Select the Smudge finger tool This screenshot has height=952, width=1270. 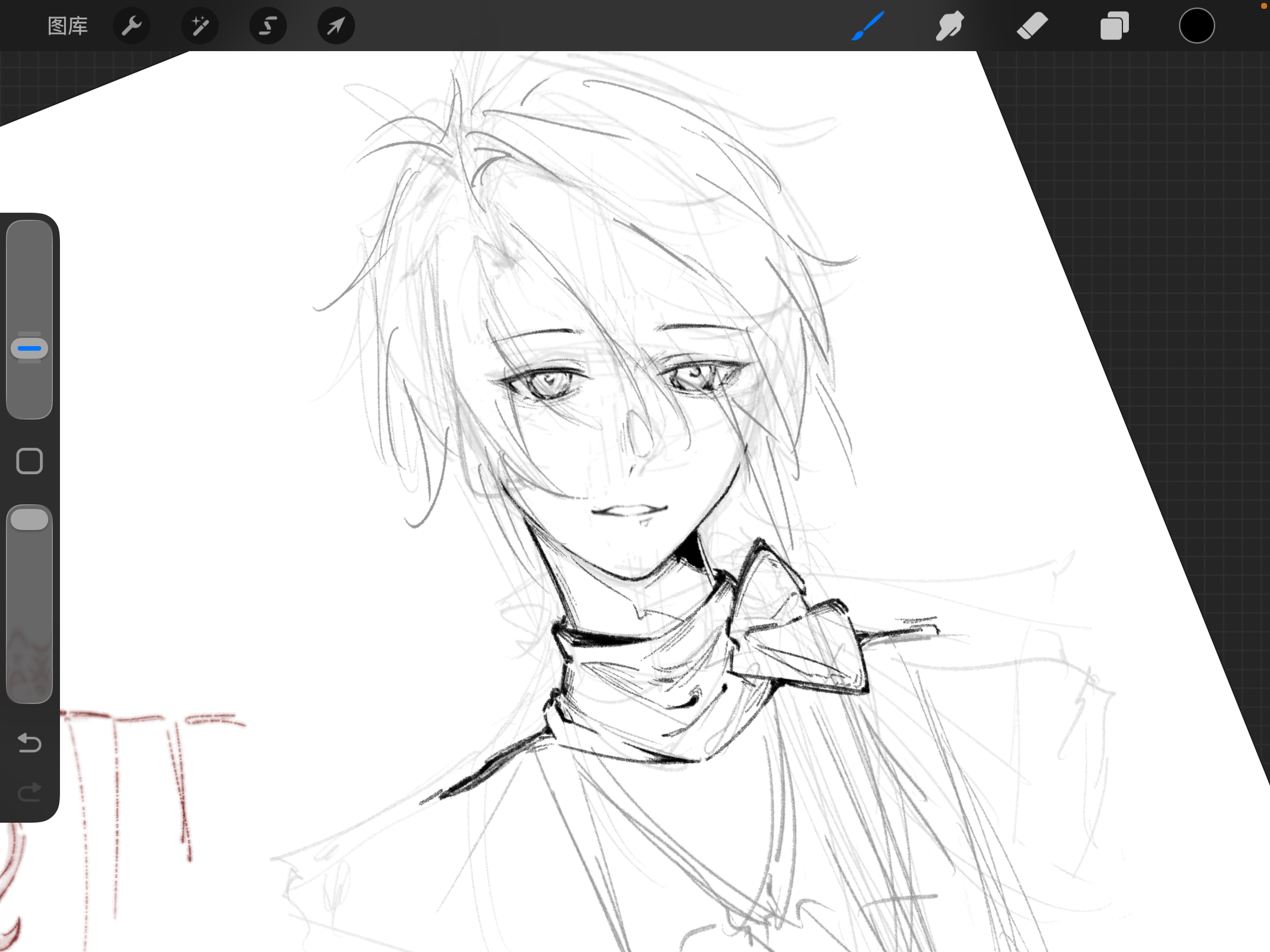950,26
